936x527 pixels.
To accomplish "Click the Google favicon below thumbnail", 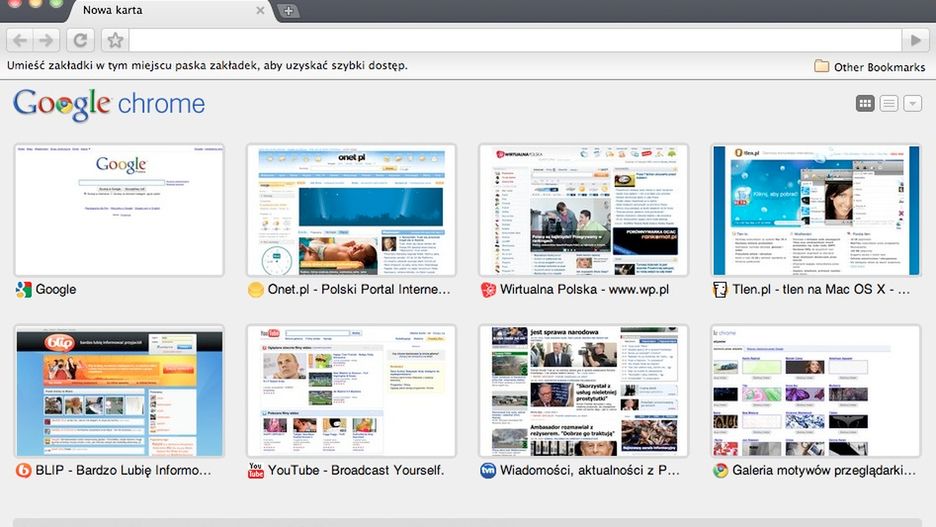I will [23, 290].
